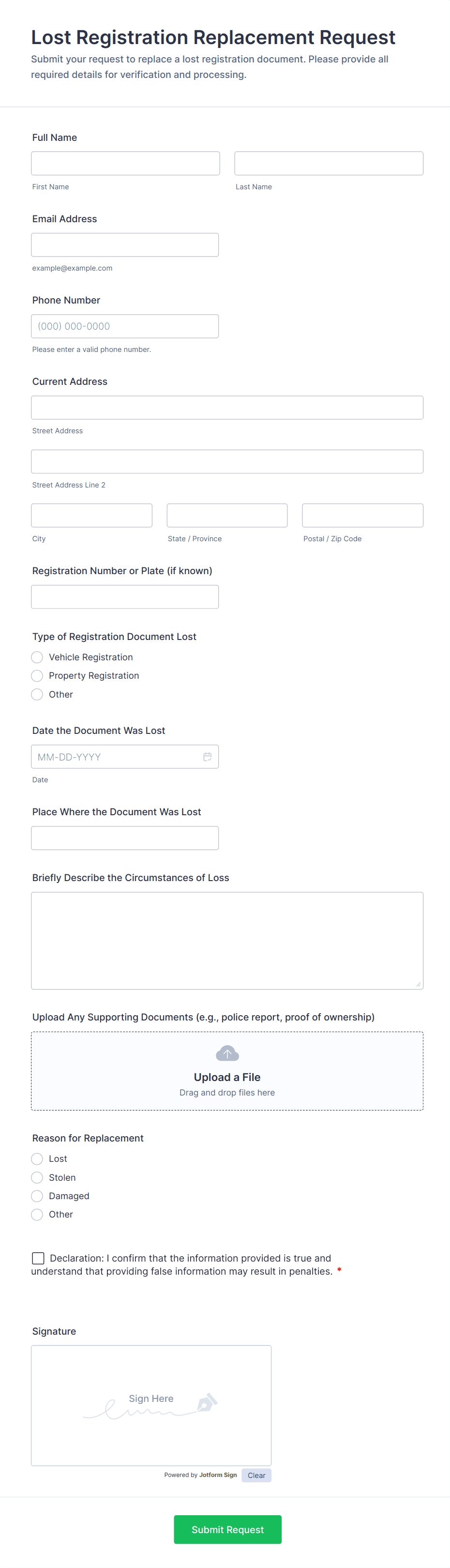Click the Phone Number field
Screen dimensions: 450x1568
(x=125, y=326)
